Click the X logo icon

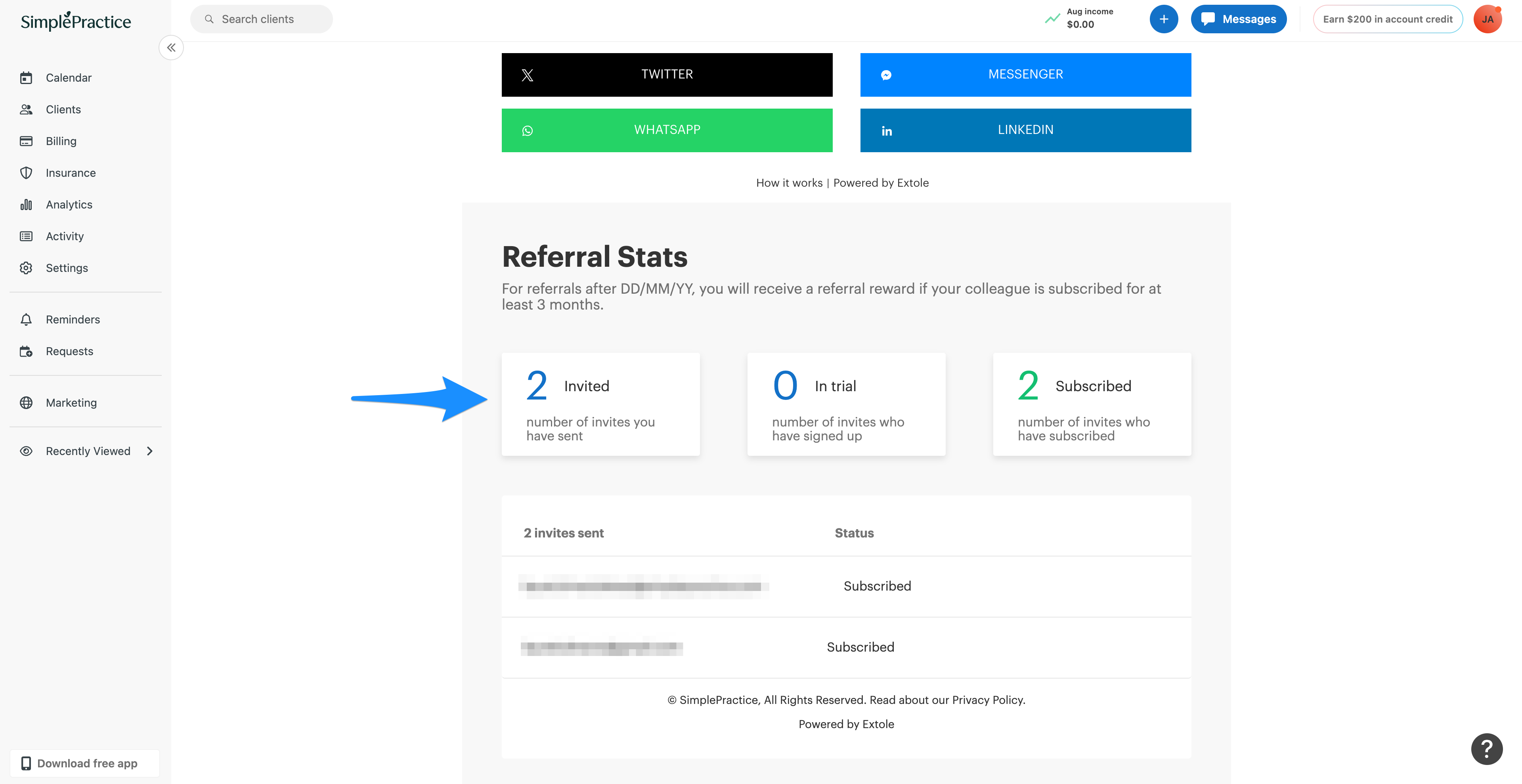coord(527,75)
